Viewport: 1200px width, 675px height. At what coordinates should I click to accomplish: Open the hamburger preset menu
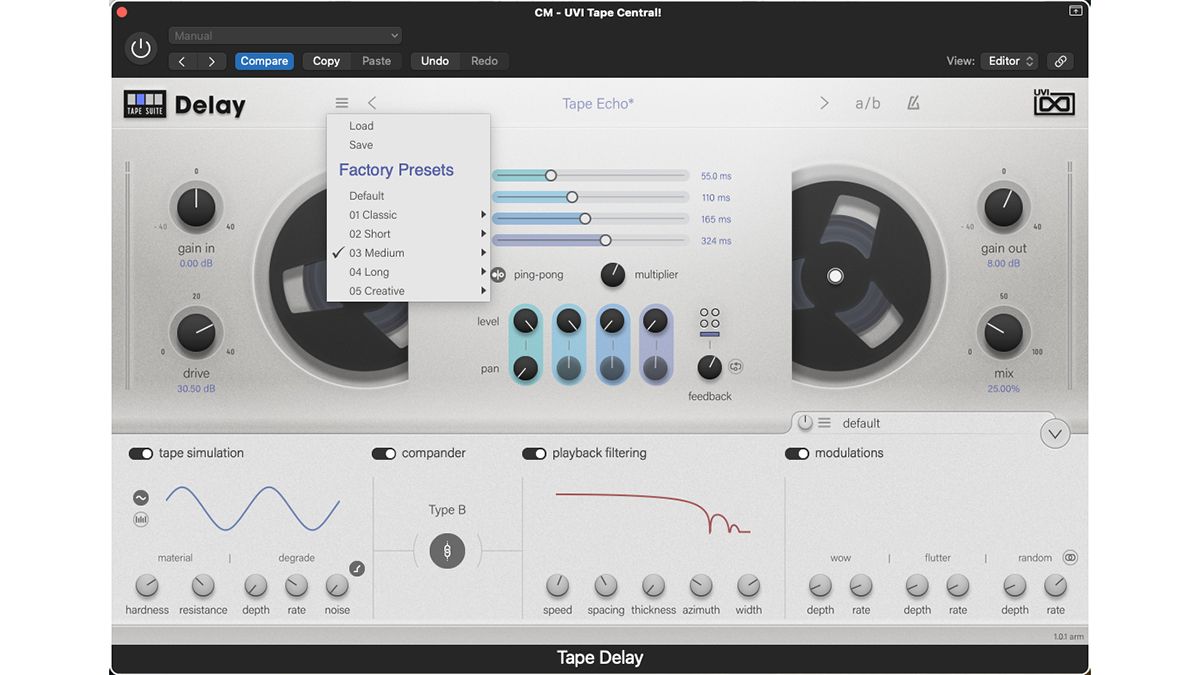point(341,102)
